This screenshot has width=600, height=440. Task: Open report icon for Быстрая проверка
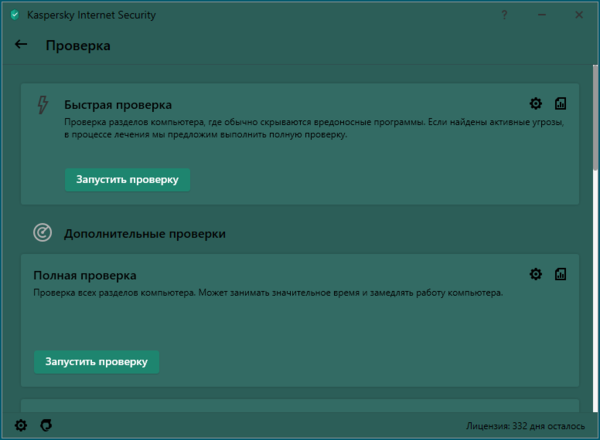pos(560,103)
